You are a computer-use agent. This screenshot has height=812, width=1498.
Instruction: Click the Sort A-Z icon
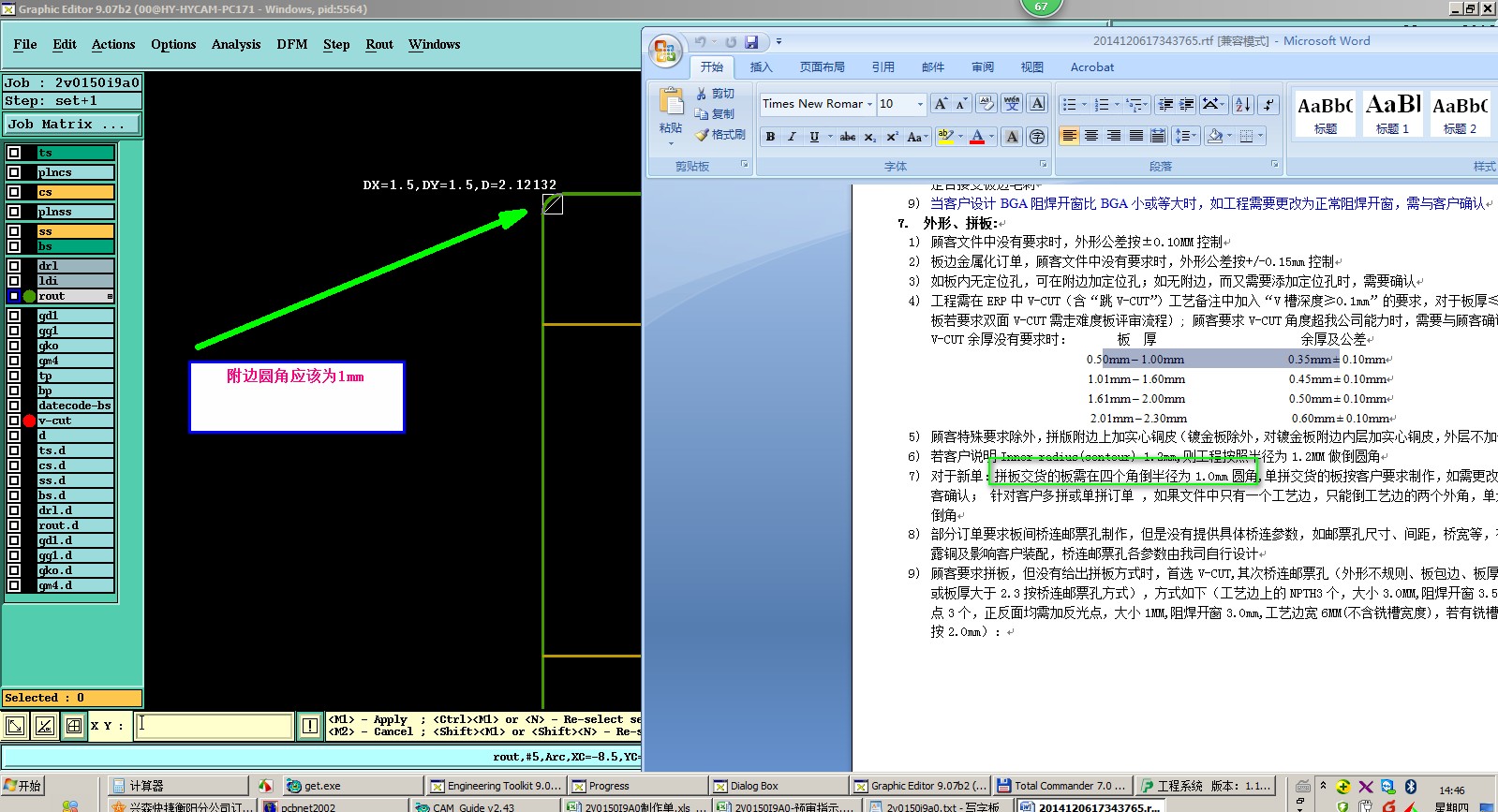coord(1243,104)
